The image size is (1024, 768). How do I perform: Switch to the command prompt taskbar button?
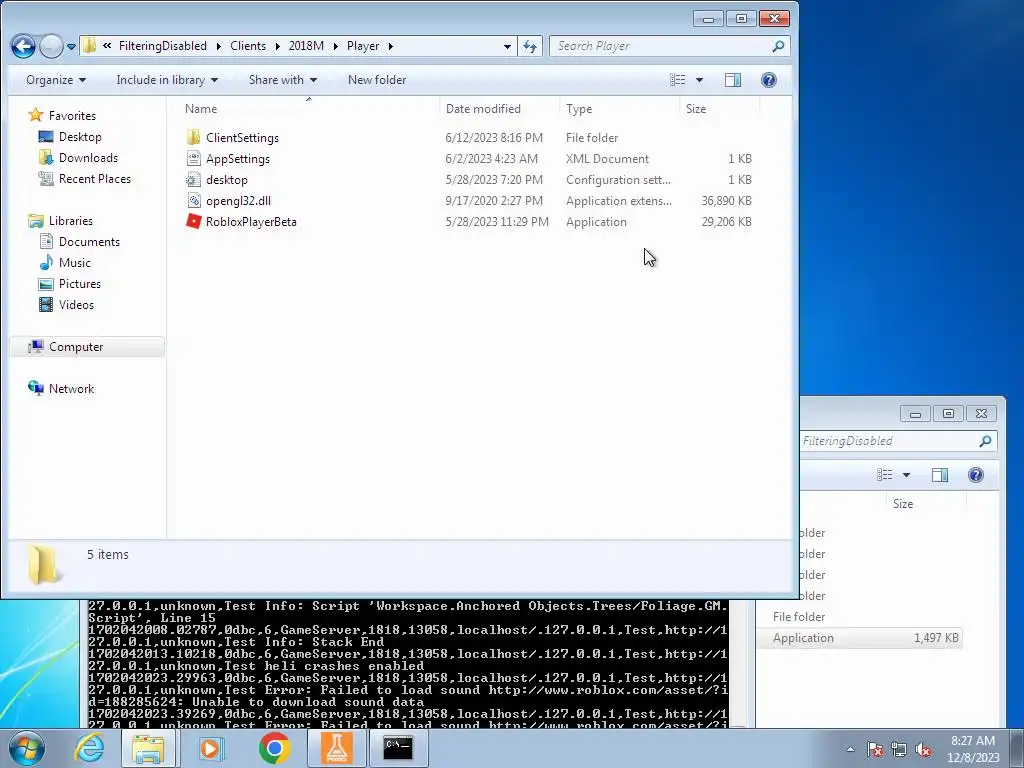click(398, 748)
